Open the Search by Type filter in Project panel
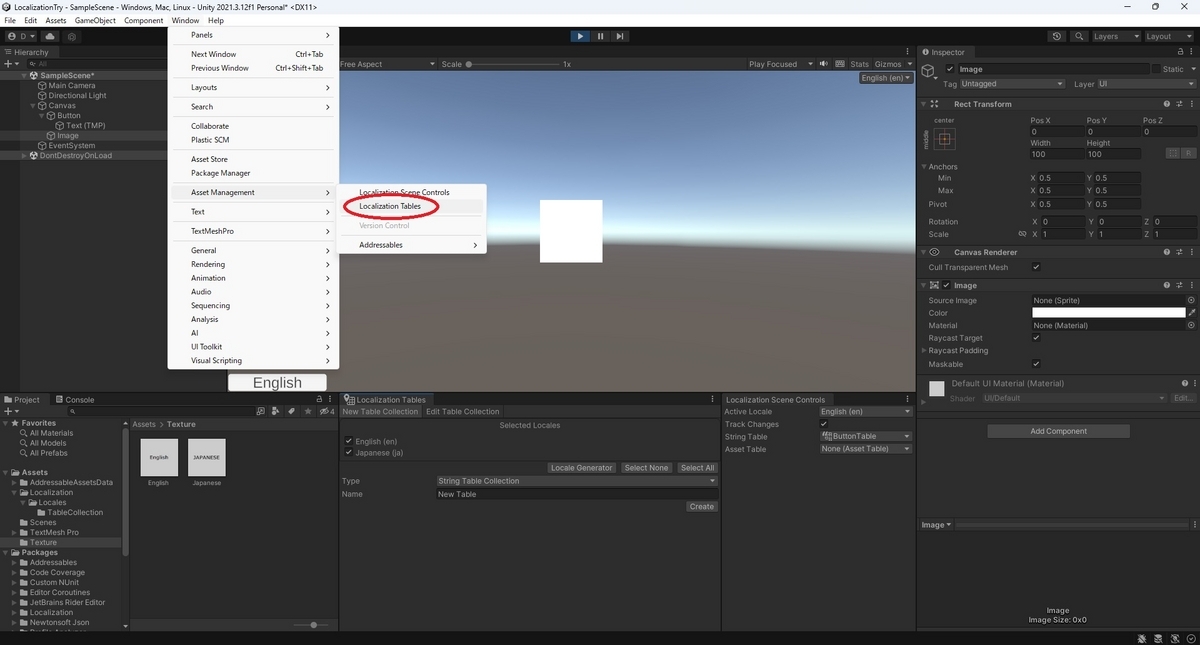The height and width of the screenshot is (645, 1200). (x=276, y=411)
